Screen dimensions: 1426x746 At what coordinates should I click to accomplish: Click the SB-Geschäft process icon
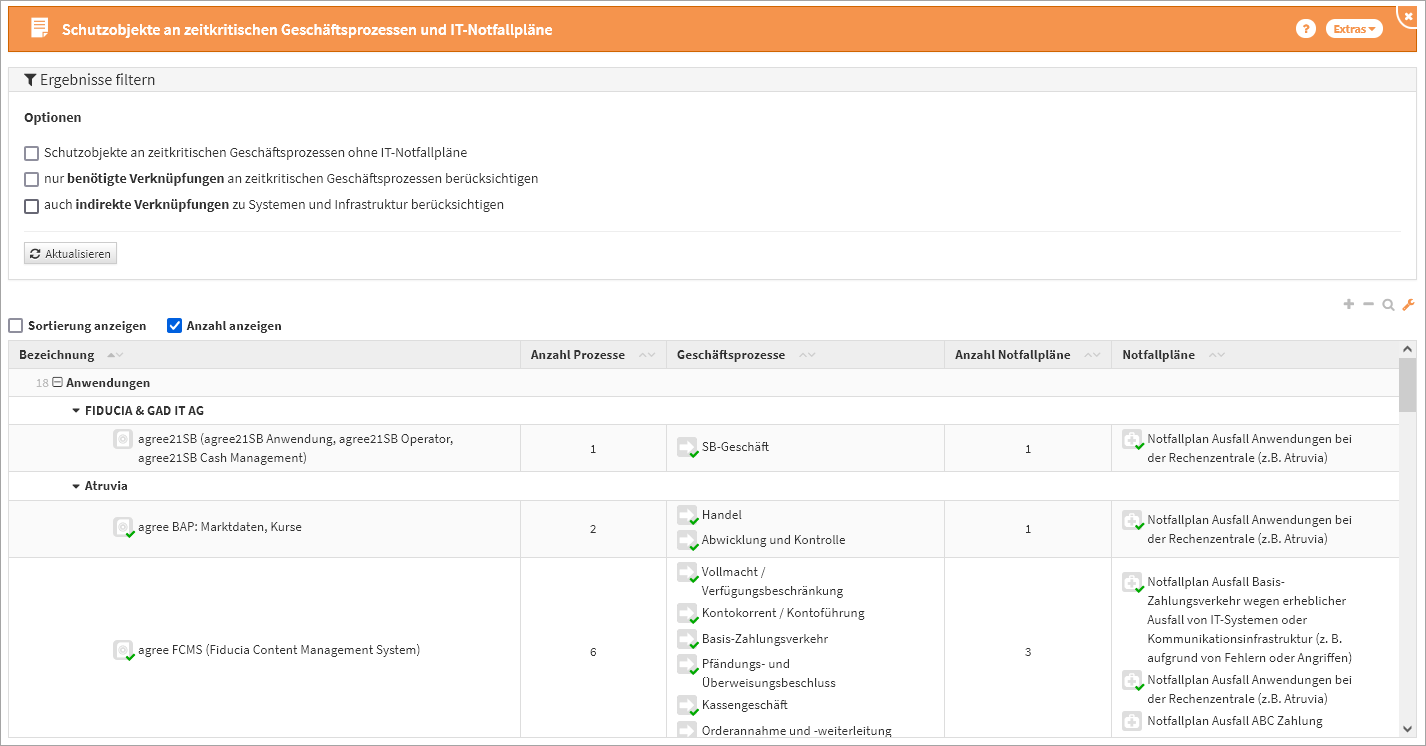(x=687, y=447)
